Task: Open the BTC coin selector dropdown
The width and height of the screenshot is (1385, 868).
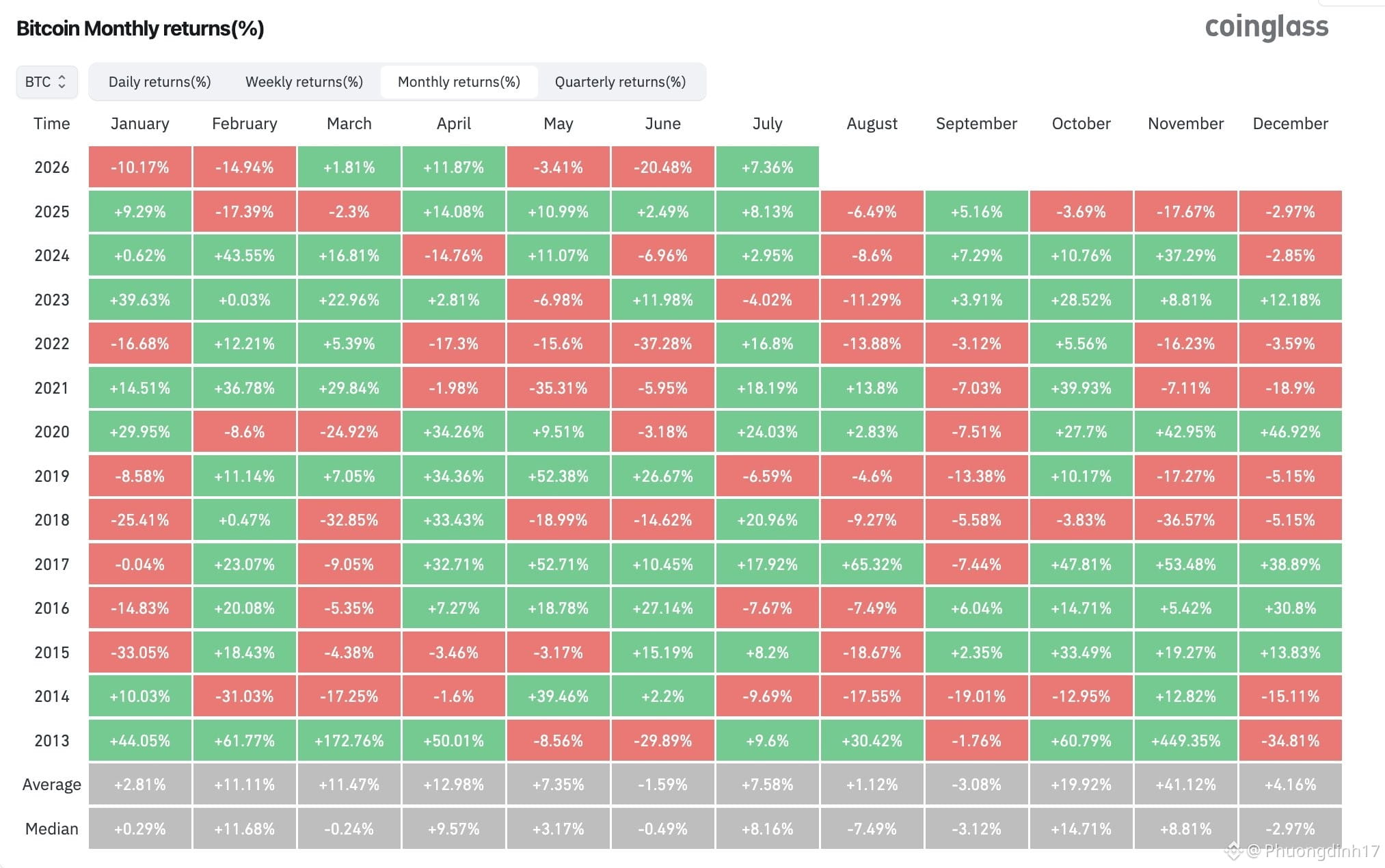Action: [x=46, y=82]
